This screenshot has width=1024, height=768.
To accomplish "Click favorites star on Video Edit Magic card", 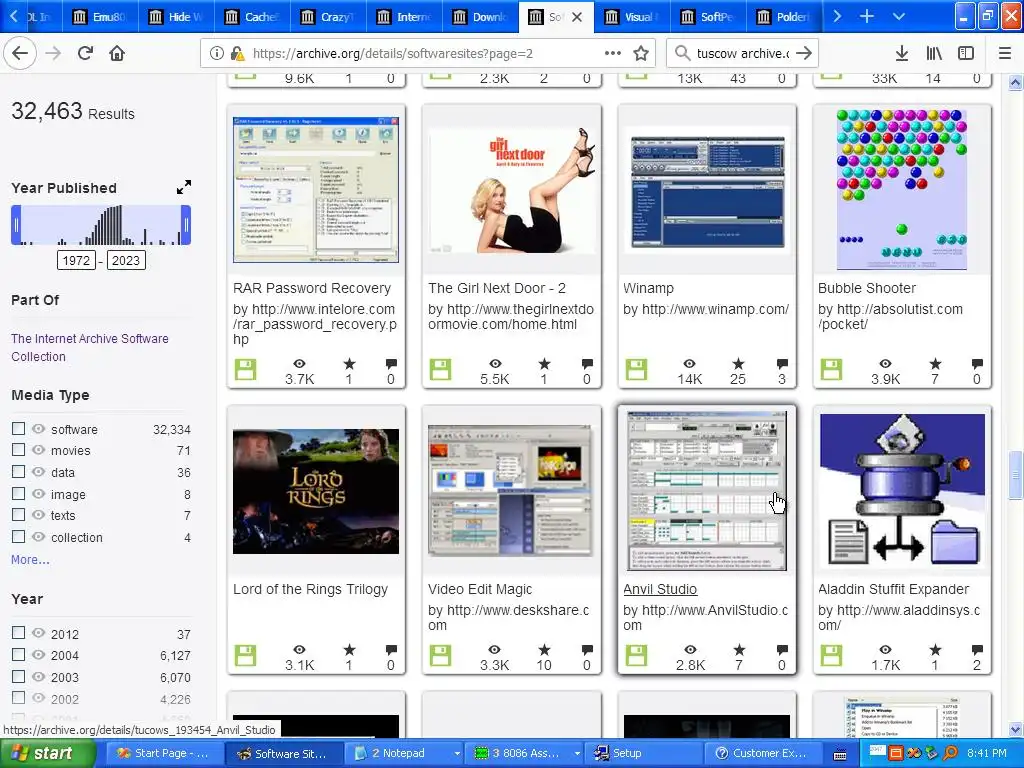I will [544, 649].
